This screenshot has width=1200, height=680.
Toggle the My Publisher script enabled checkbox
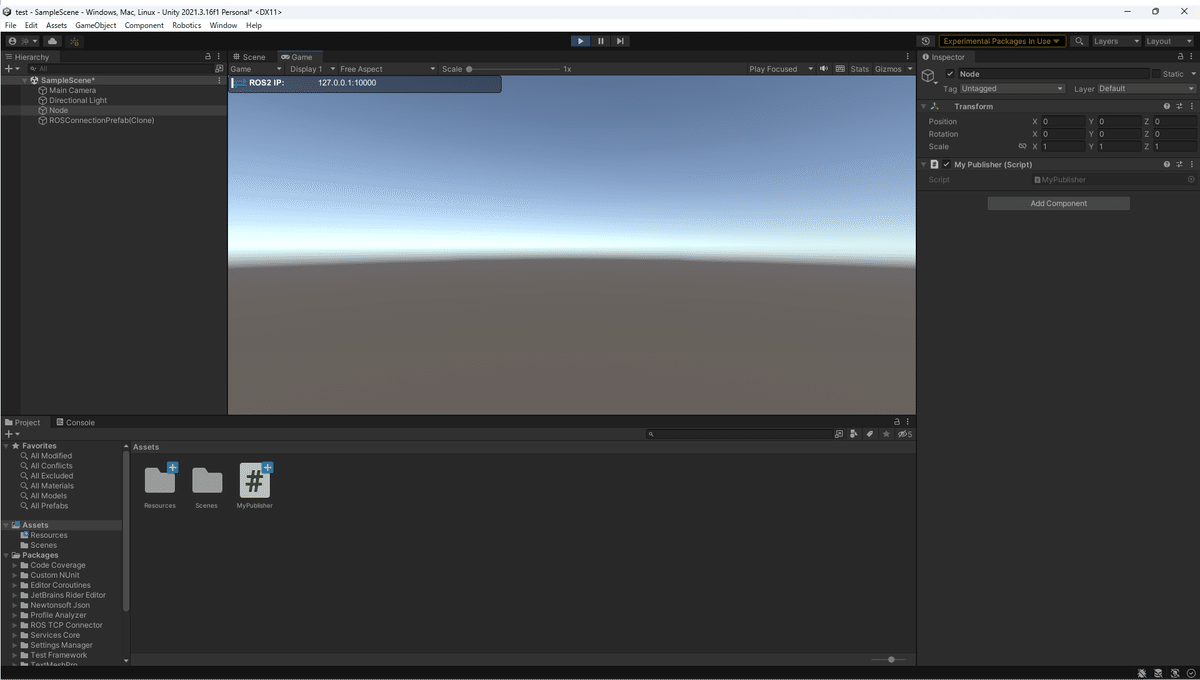(x=946, y=164)
